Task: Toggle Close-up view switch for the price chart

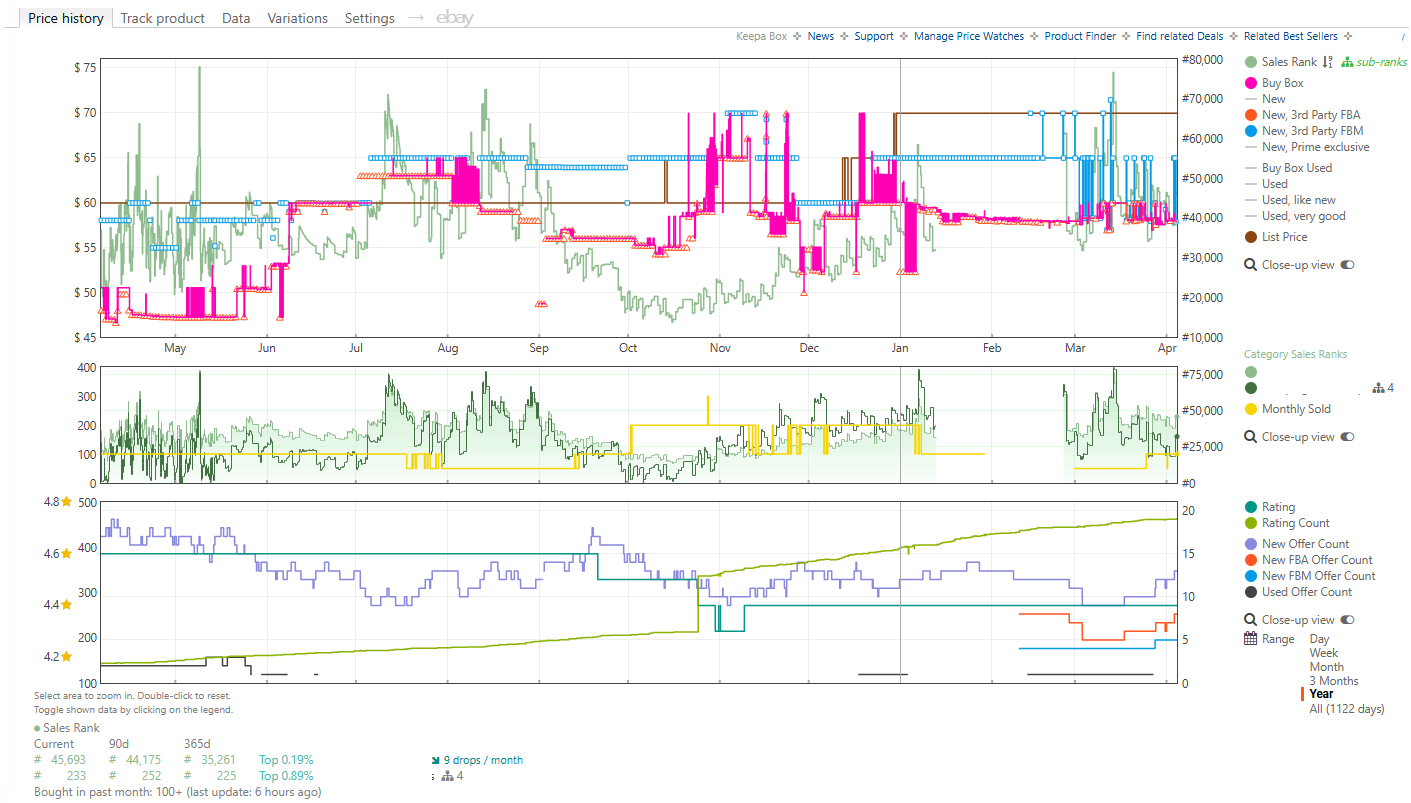Action: coord(1348,265)
